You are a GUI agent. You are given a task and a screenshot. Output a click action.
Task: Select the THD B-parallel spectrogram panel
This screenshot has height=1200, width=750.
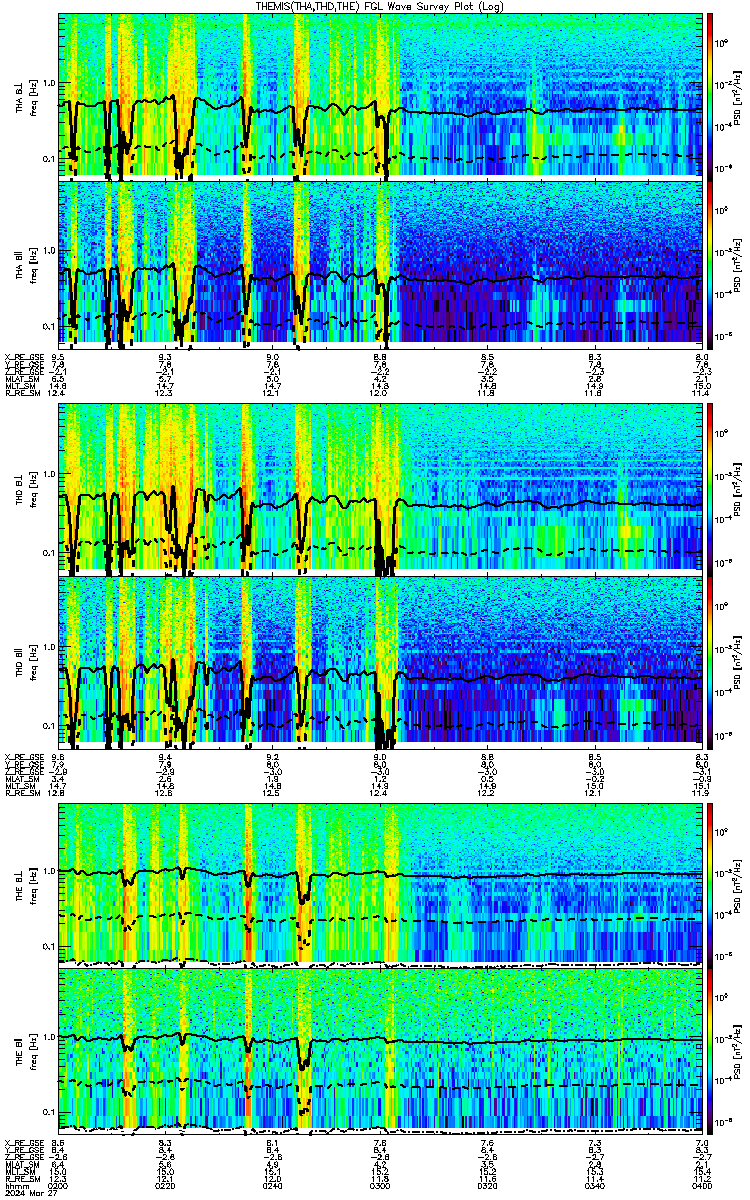[381, 662]
